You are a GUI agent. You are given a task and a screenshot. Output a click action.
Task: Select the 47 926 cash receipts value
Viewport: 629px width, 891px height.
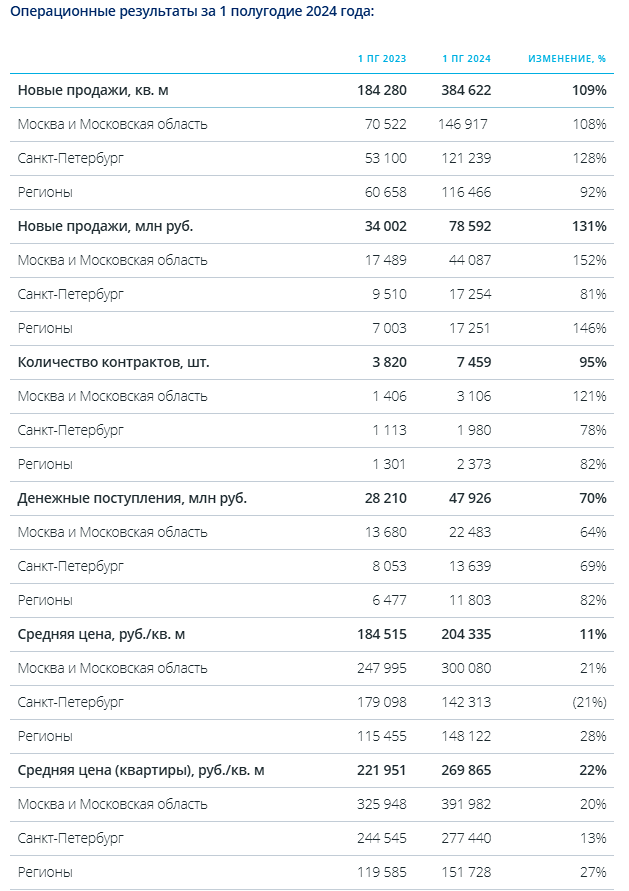pyautogui.click(x=470, y=498)
